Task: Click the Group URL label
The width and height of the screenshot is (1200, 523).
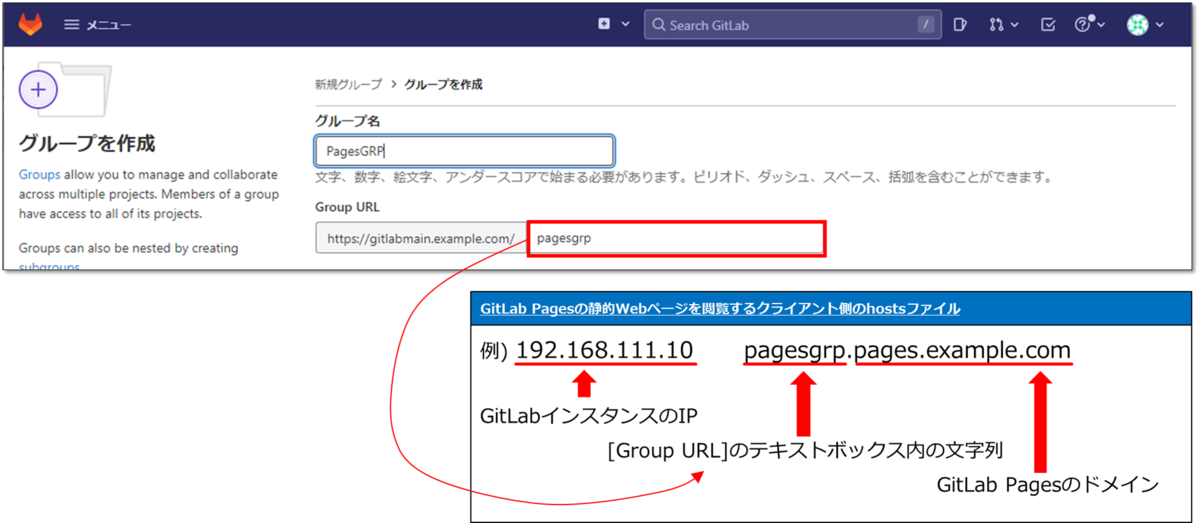Action: click(348, 208)
